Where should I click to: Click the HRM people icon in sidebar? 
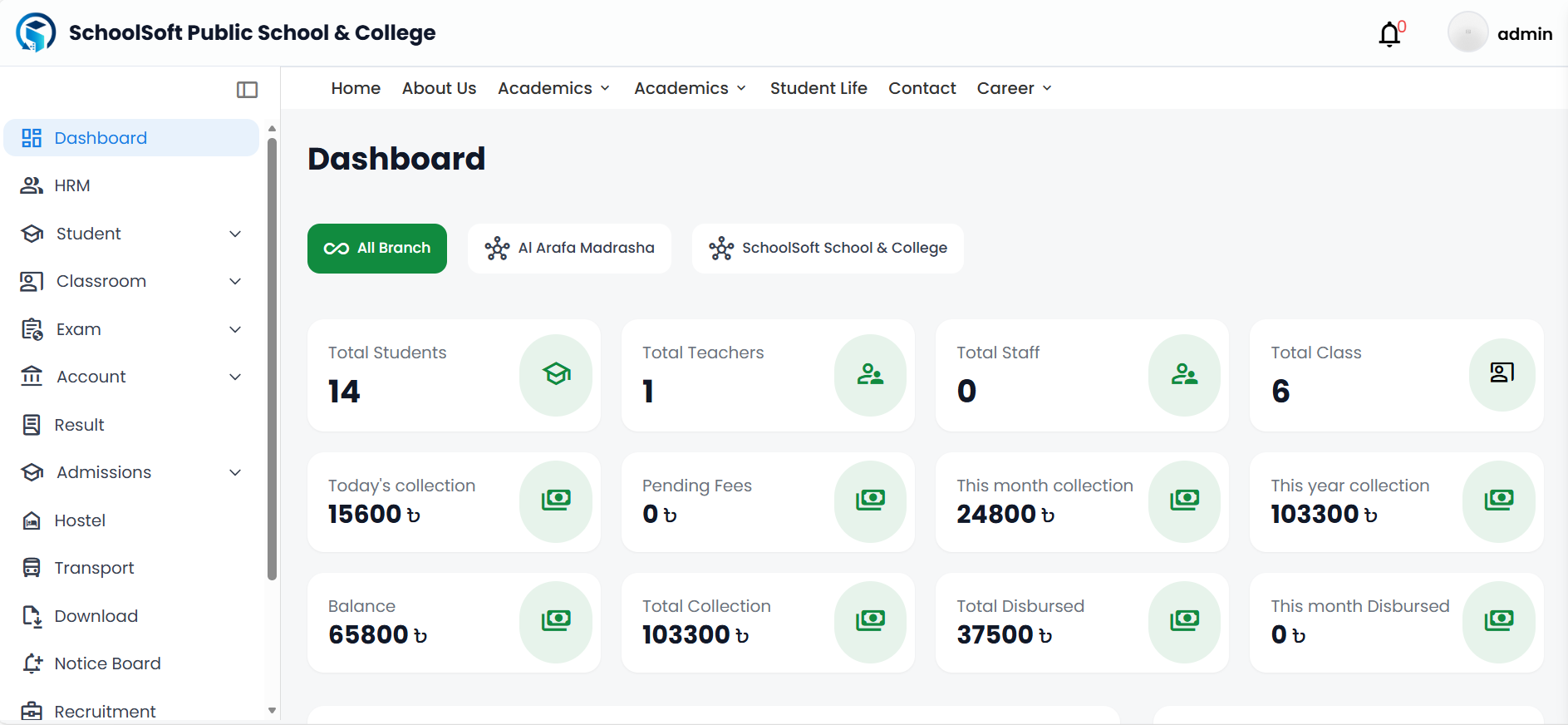tap(32, 185)
